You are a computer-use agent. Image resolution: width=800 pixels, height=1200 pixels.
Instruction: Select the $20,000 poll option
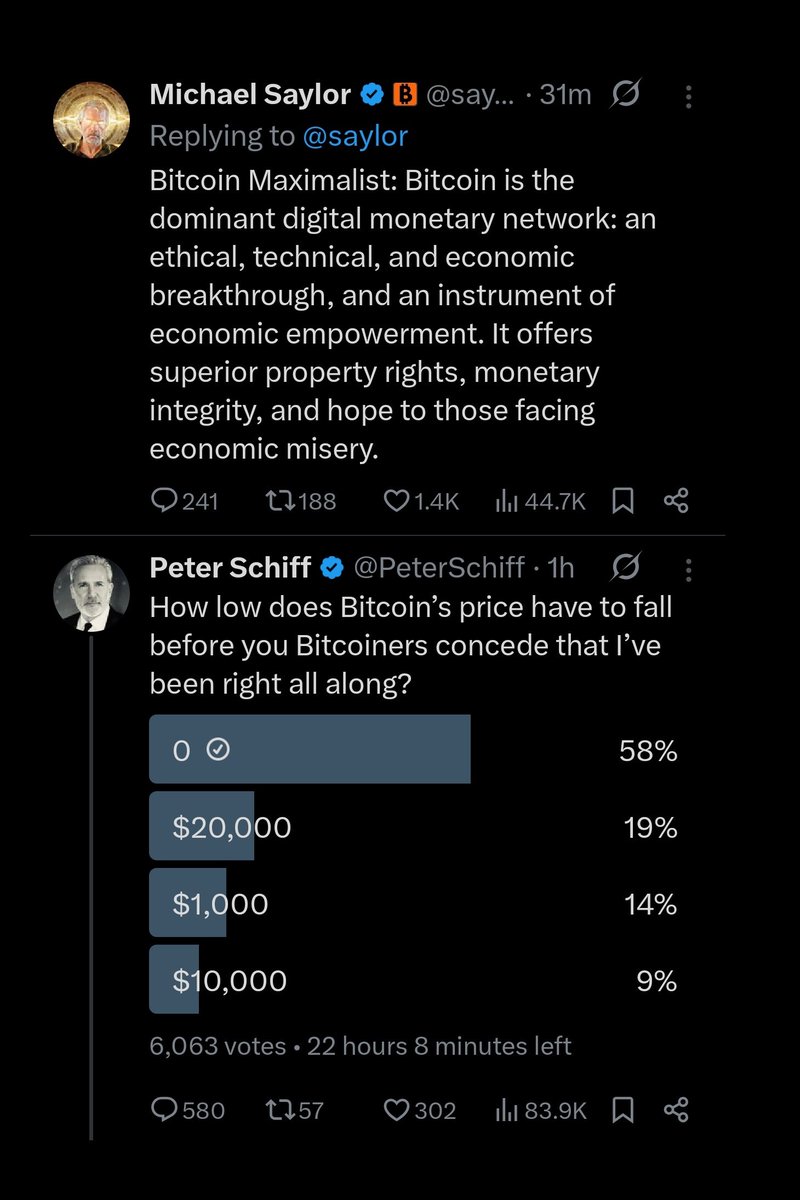click(414, 828)
